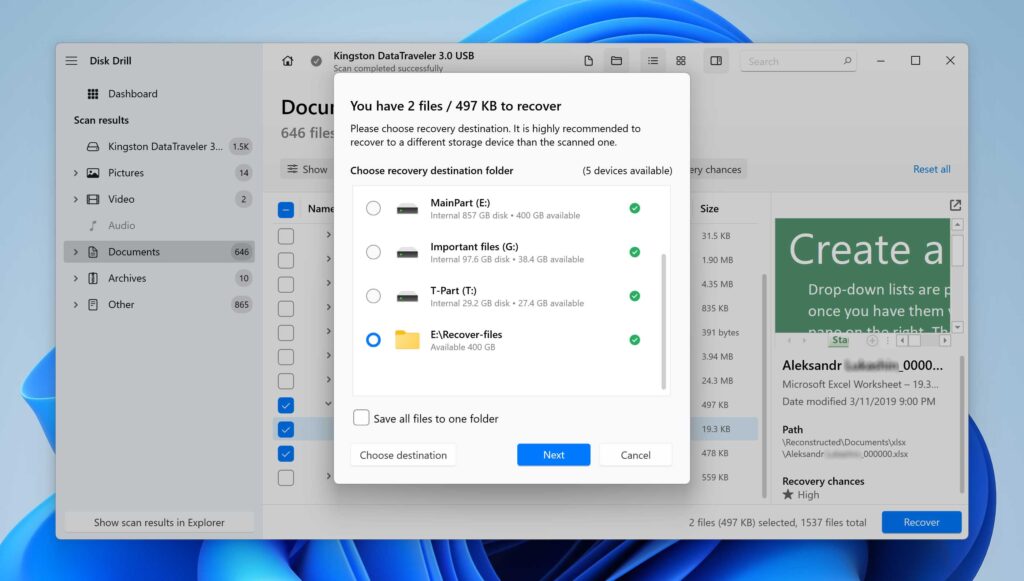This screenshot has width=1024, height=581.
Task: Click the Next button
Action: (x=553, y=454)
